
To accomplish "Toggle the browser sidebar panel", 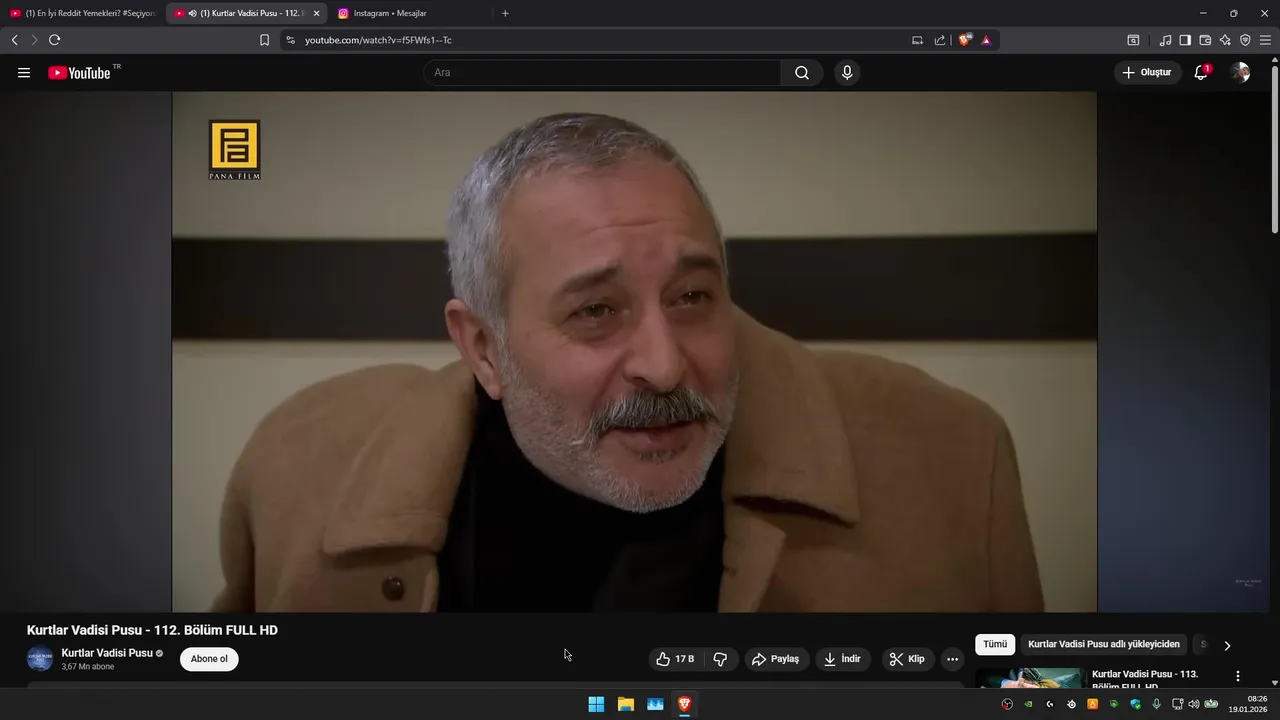I will pos(1185,40).
